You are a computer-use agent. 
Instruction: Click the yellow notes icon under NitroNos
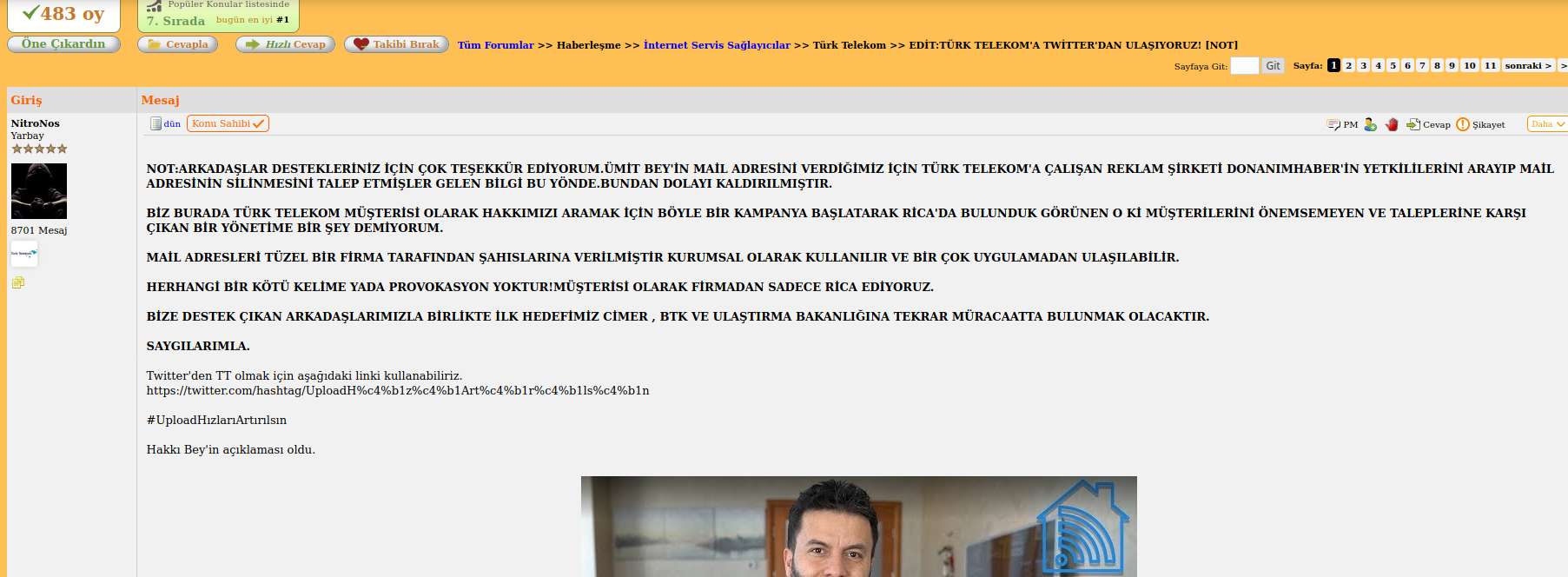pyautogui.click(x=17, y=282)
